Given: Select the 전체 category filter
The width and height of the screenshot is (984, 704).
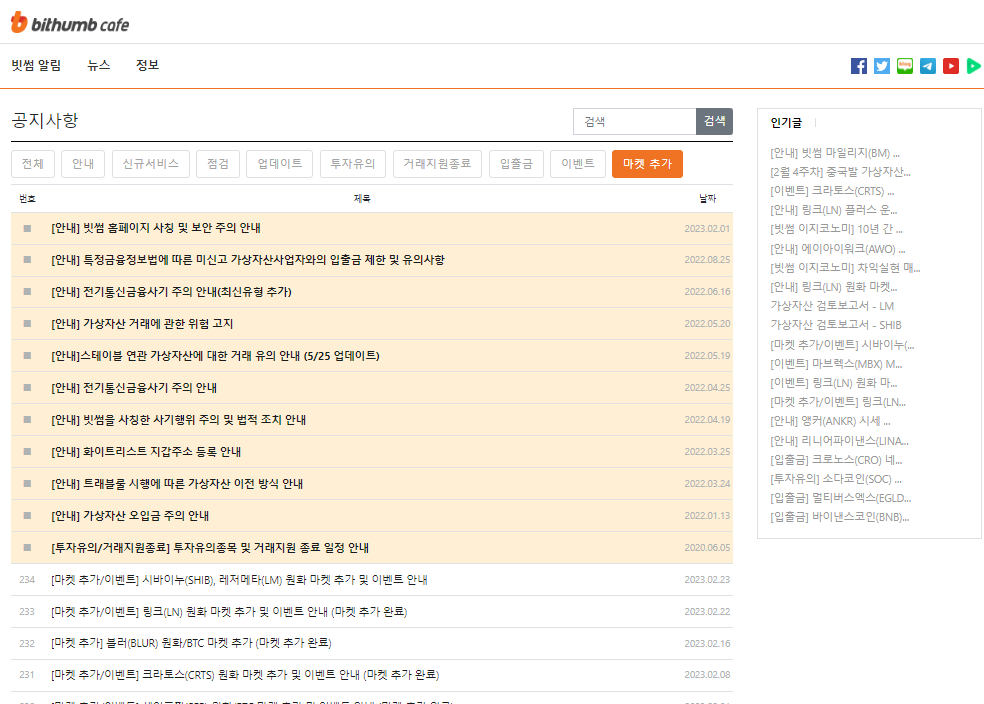Looking at the screenshot, I should (33, 164).
